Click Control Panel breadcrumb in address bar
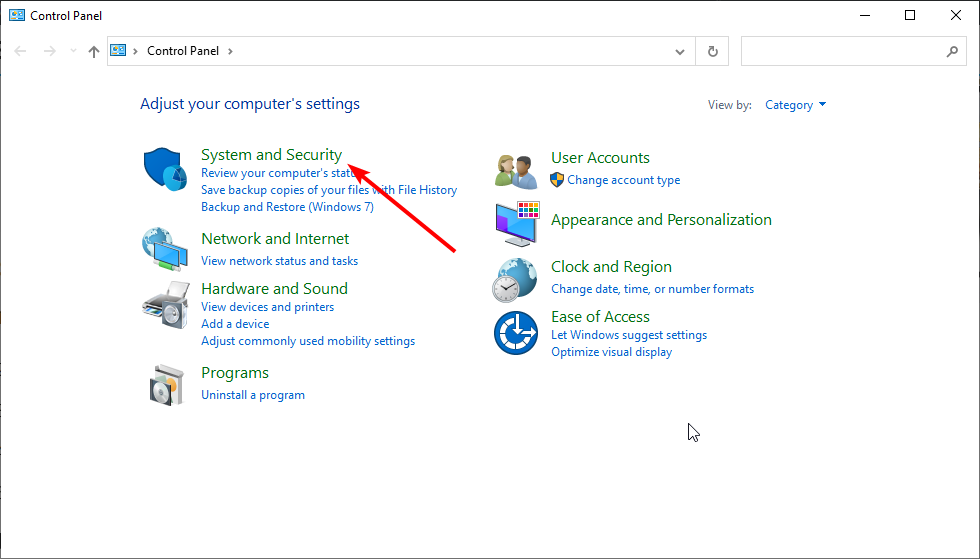The image size is (980, 559). tap(183, 51)
